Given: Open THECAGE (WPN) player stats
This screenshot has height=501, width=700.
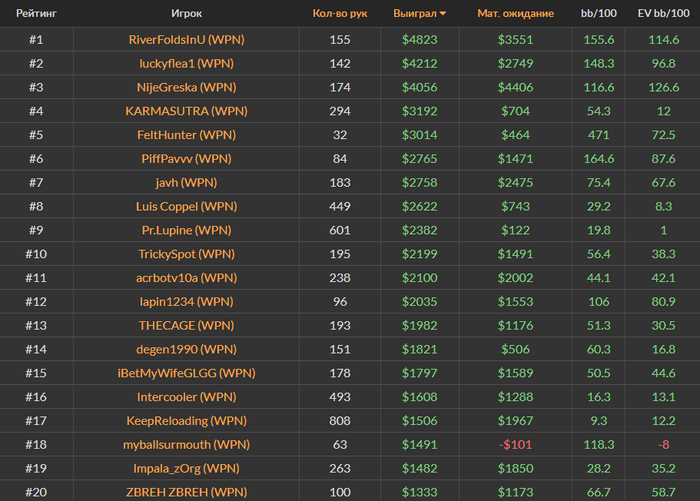Looking at the screenshot, I should click(x=187, y=325).
